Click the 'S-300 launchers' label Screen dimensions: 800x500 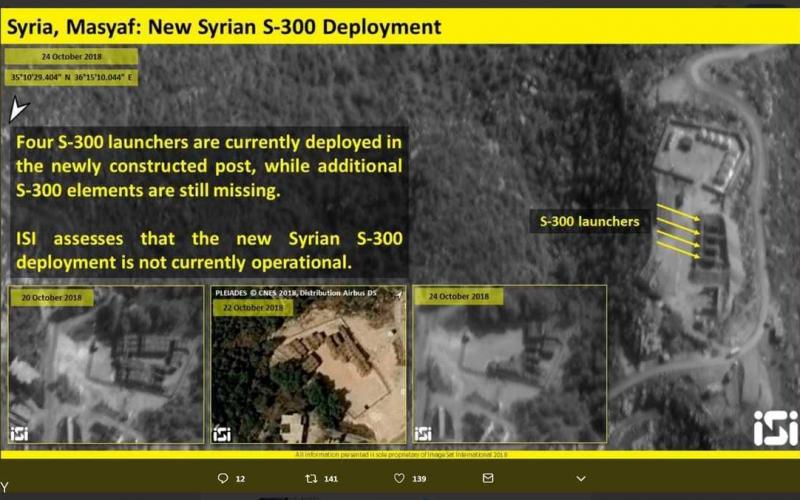pos(589,221)
